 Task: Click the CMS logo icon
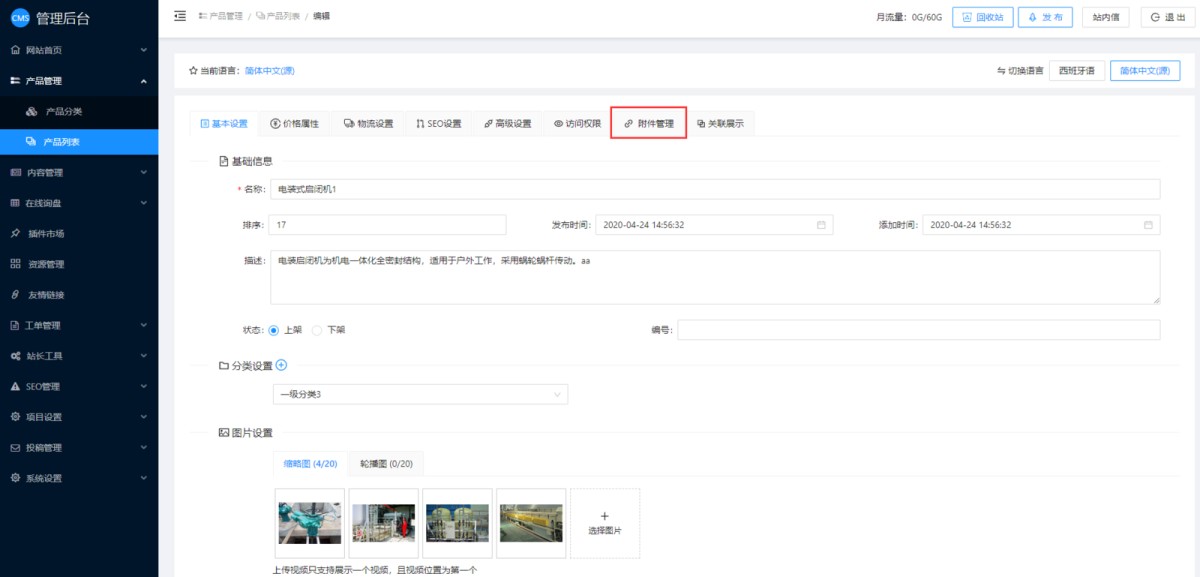[x=20, y=17]
